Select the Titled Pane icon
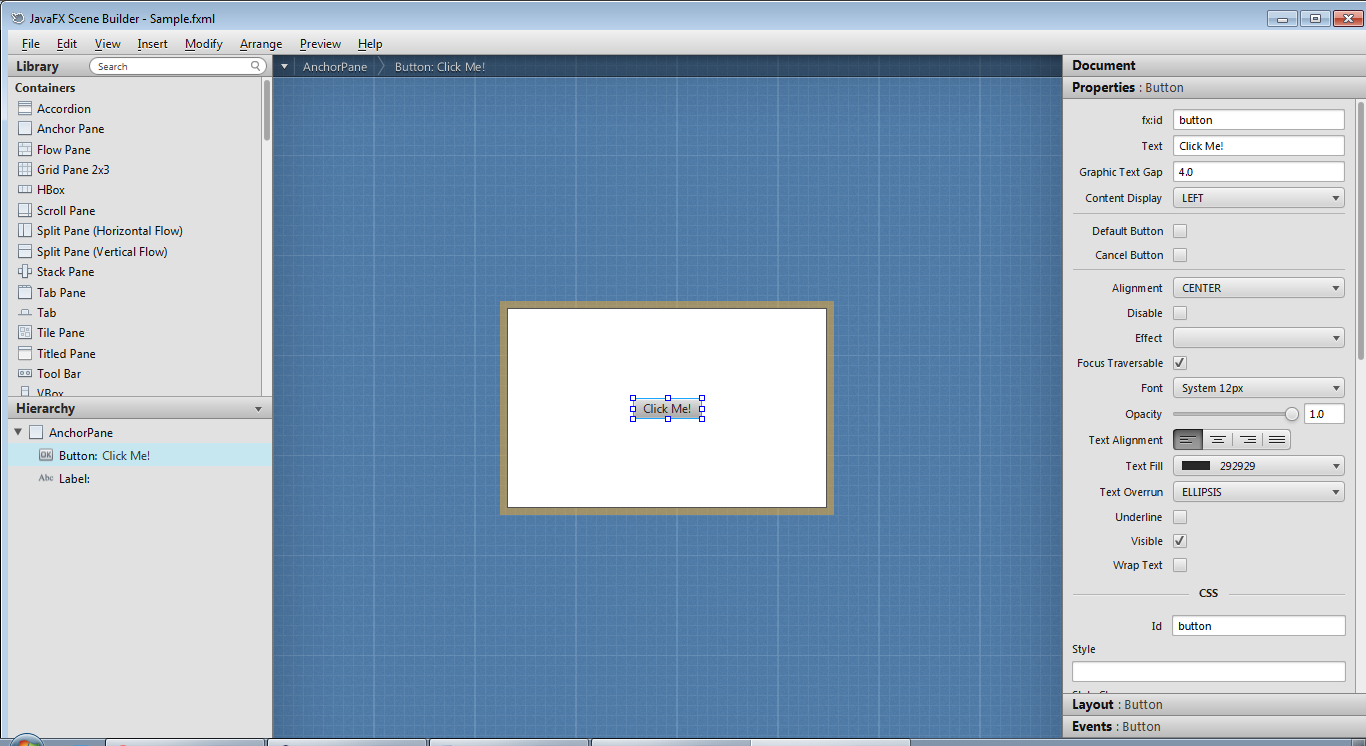The height and width of the screenshot is (746, 1366). pos(25,353)
